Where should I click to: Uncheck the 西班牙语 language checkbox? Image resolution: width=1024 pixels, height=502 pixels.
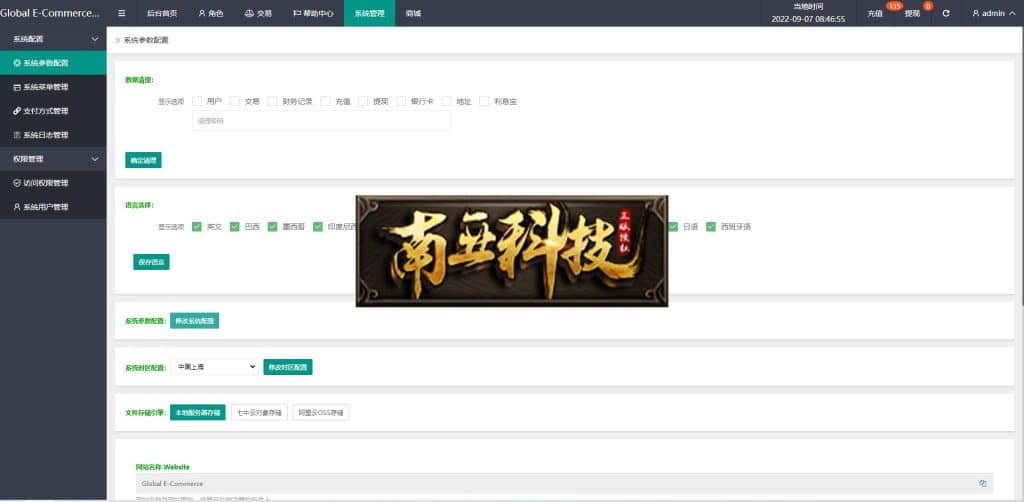coord(711,227)
